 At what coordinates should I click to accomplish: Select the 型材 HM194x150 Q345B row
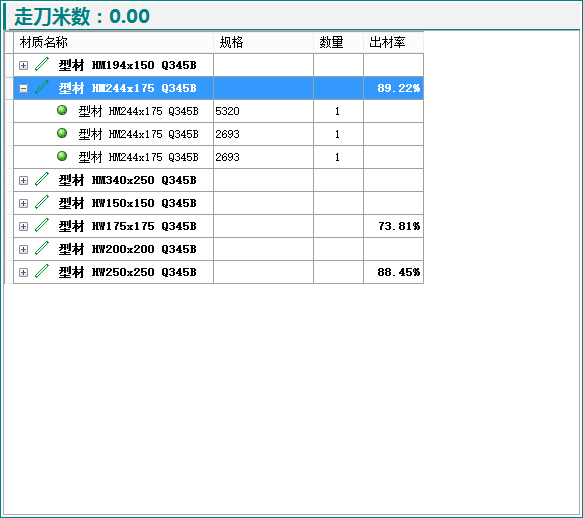click(219, 65)
